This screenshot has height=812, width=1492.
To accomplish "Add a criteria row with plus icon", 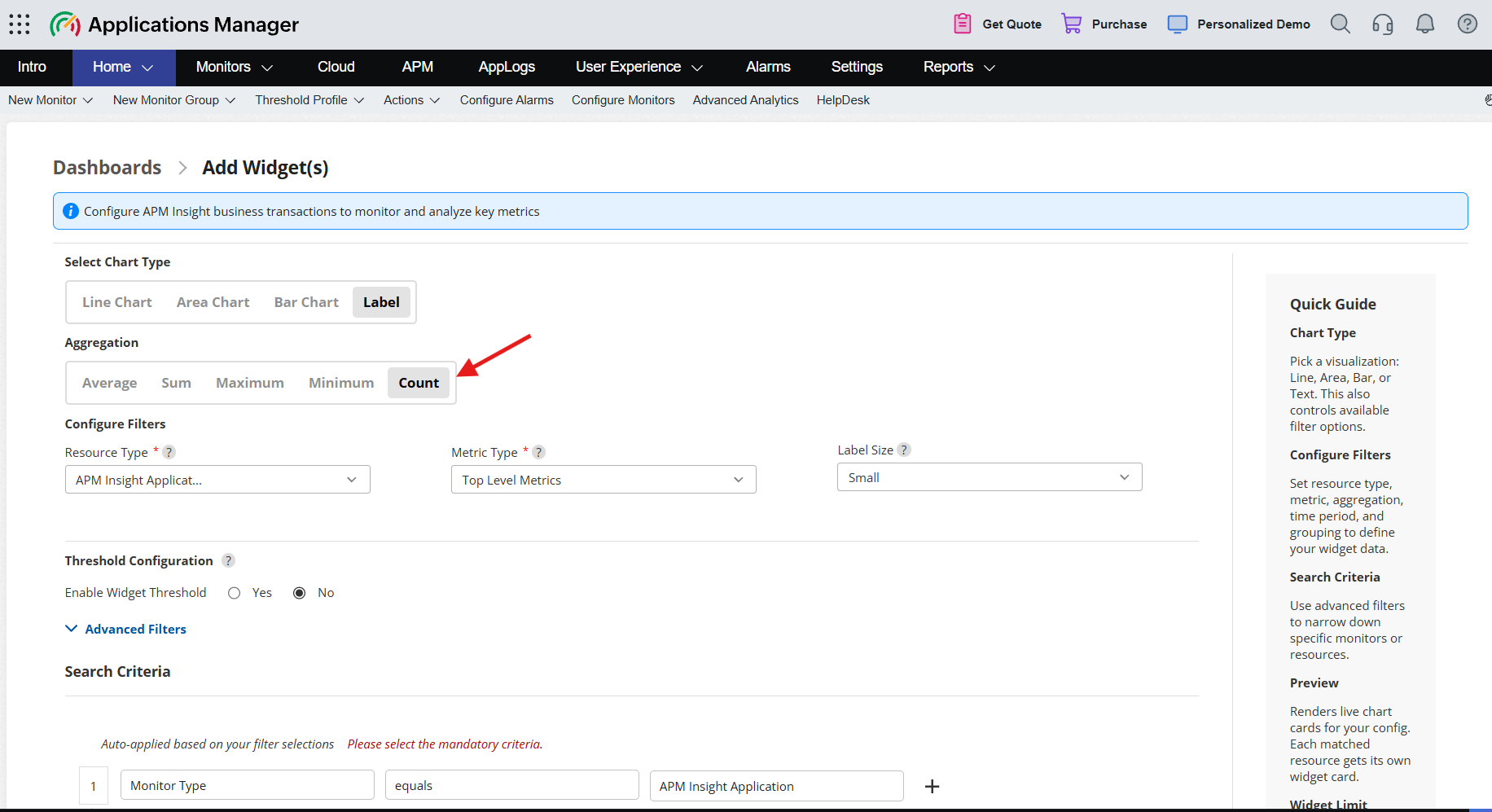I will [x=932, y=786].
